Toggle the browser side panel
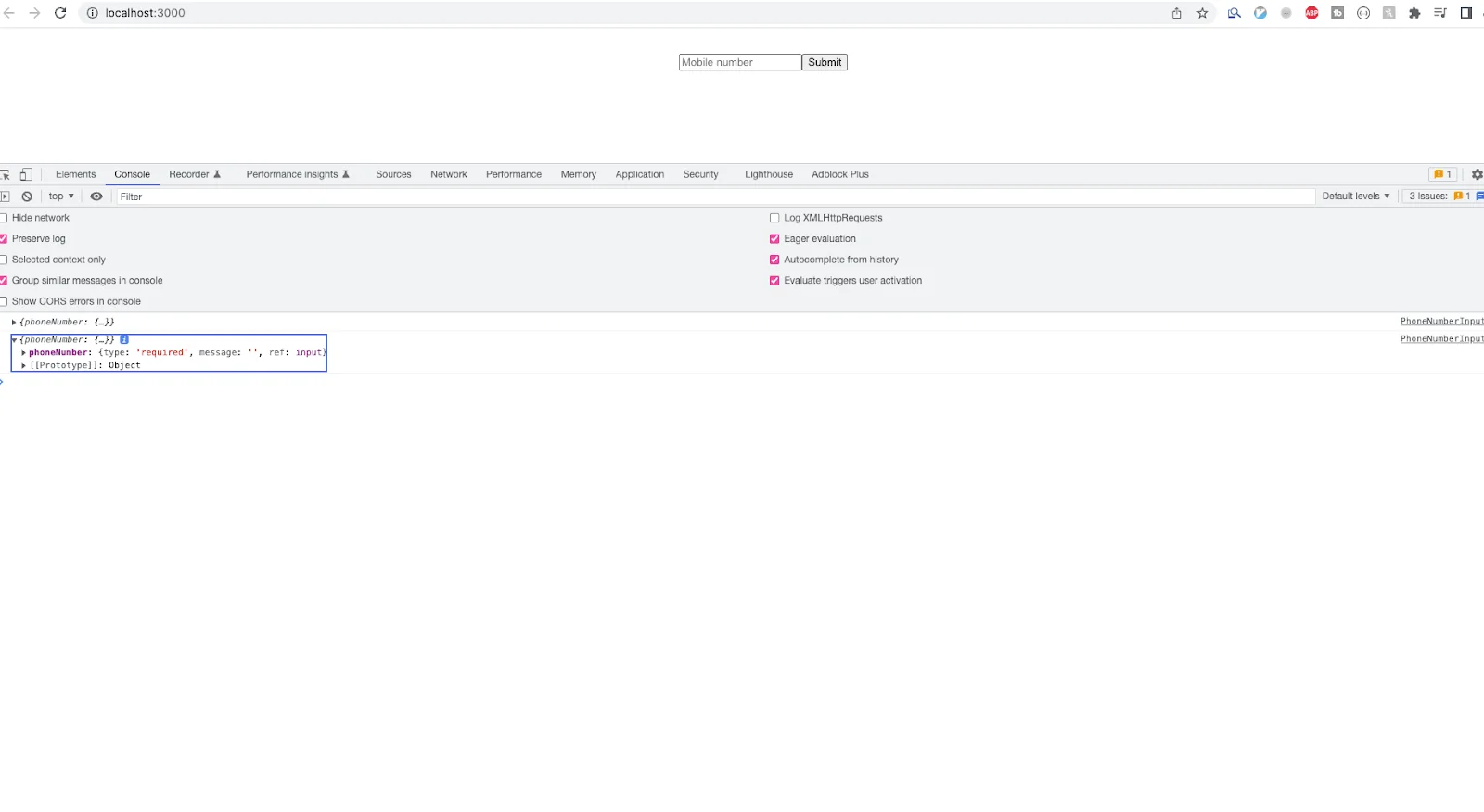Image resolution: width=1484 pixels, height=812 pixels. click(1466, 13)
